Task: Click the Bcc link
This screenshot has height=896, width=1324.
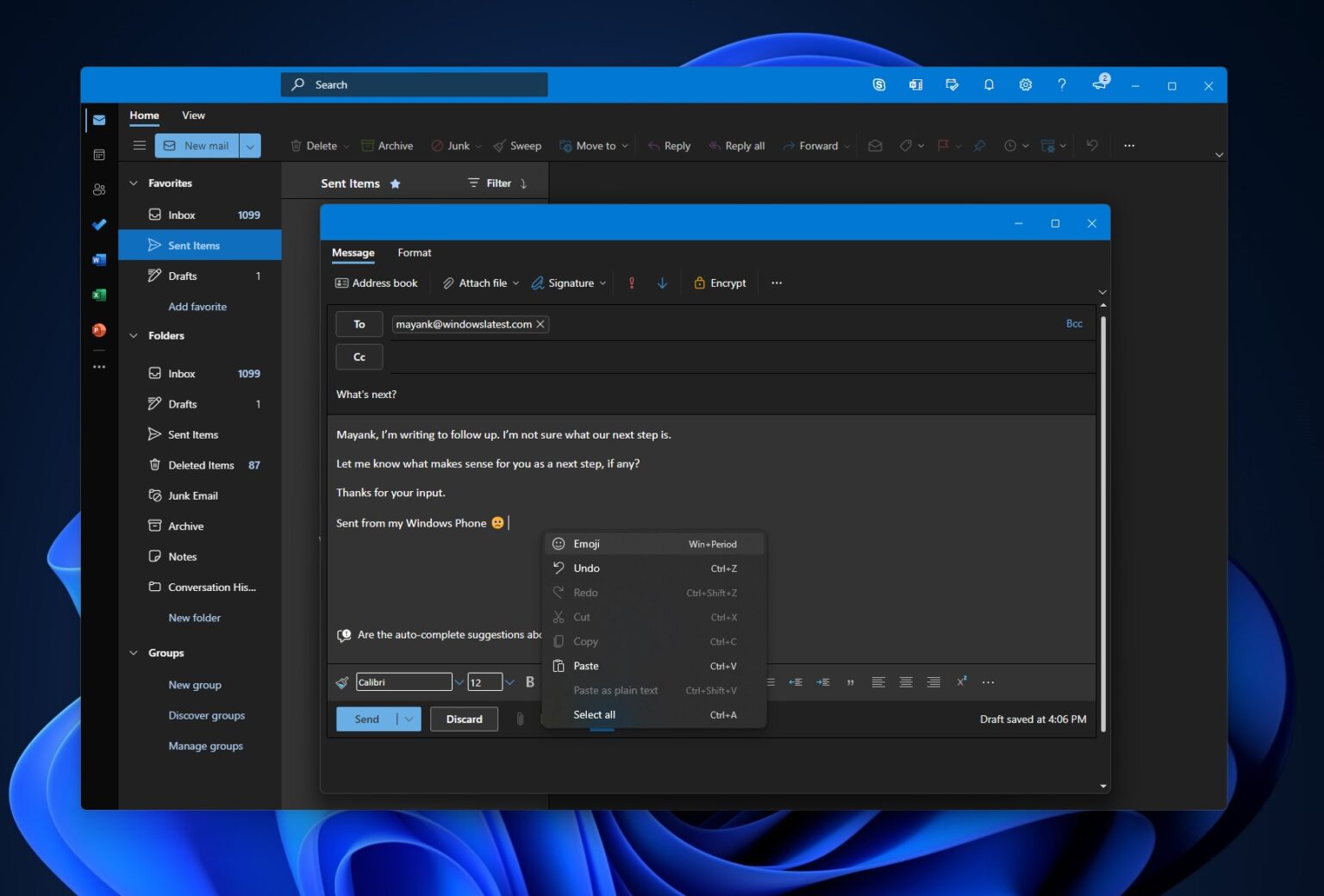Action: pyautogui.click(x=1074, y=323)
